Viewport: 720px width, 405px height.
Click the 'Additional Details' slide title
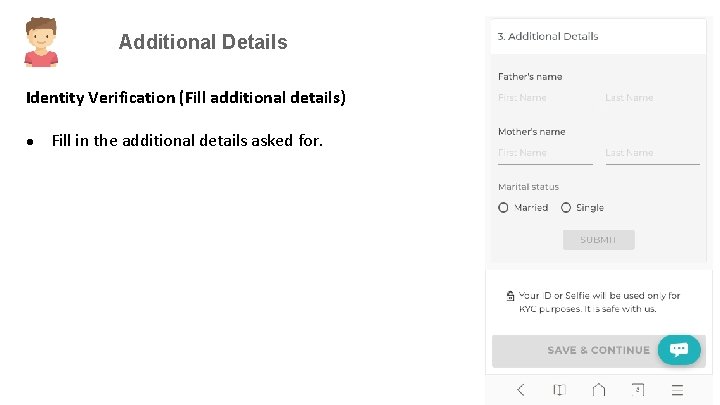(x=203, y=42)
